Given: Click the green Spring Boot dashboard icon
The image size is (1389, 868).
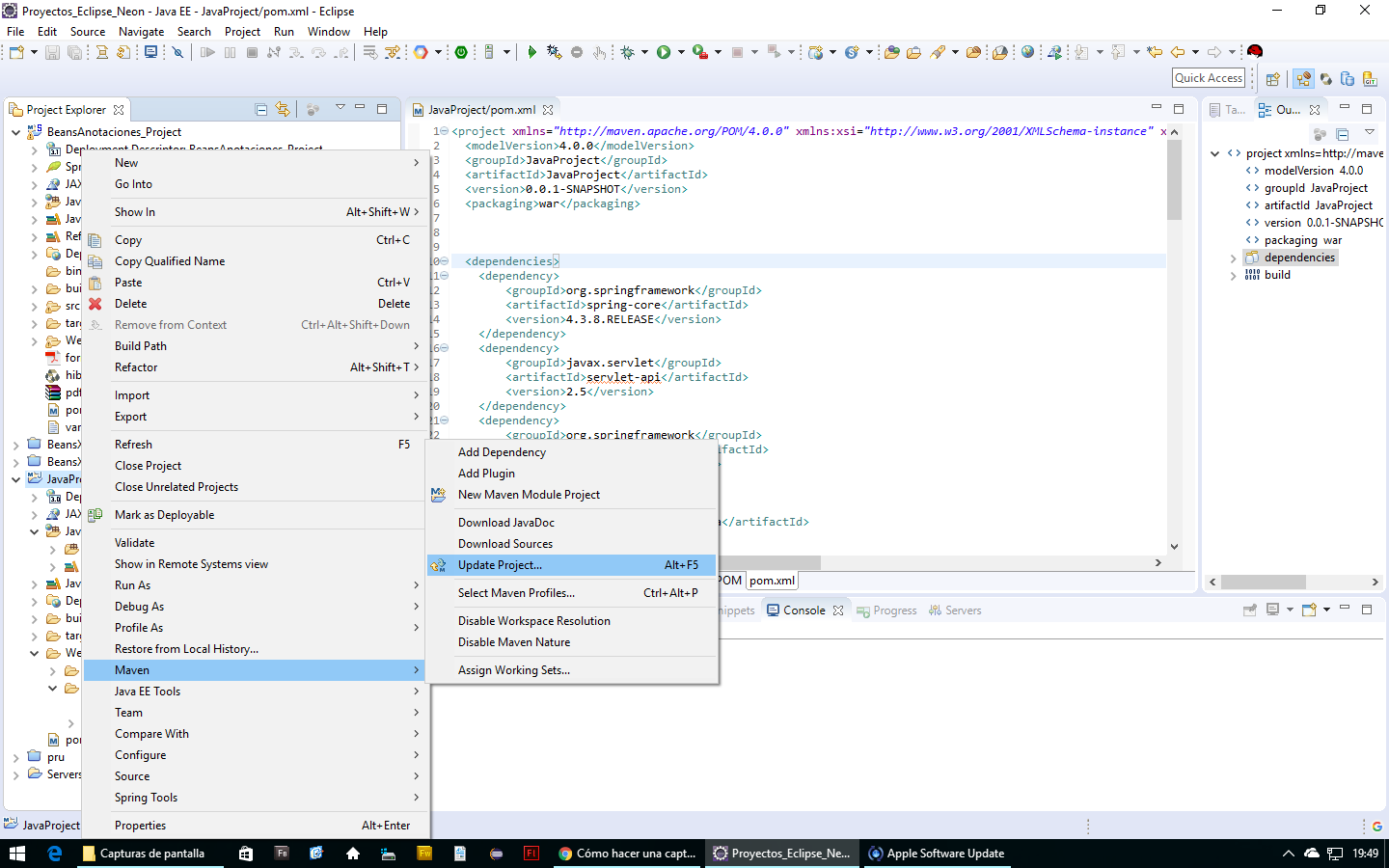Looking at the screenshot, I should tap(461, 52).
